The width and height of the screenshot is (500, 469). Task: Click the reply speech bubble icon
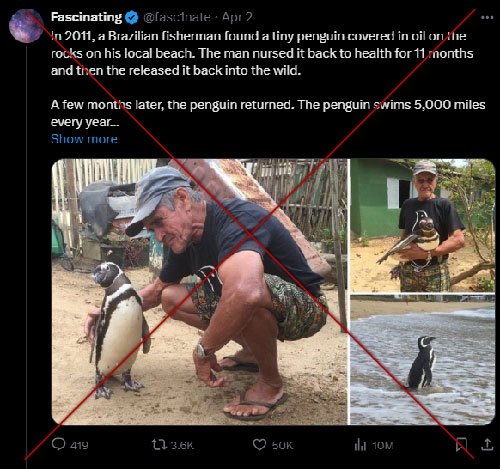[59, 444]
